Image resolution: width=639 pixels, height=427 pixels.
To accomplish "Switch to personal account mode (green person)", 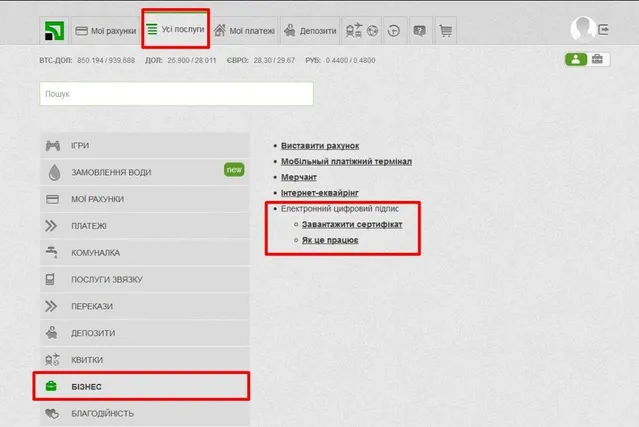I will click(575, 60).
